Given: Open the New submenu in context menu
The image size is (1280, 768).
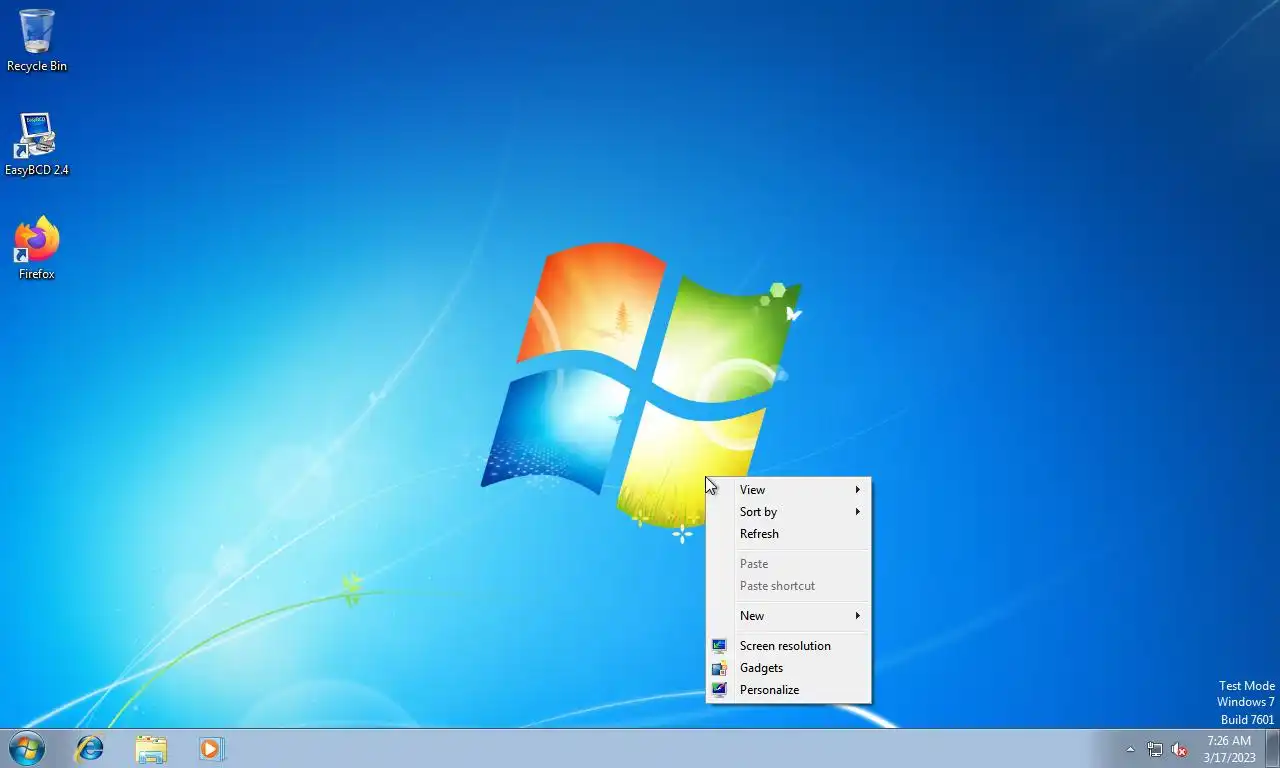Looking at the screenshot, I should coord(788,616).
